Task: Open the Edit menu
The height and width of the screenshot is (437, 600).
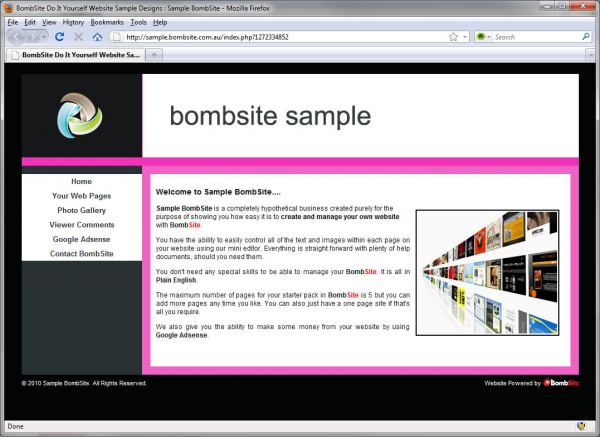Action: tap(30, 22)
